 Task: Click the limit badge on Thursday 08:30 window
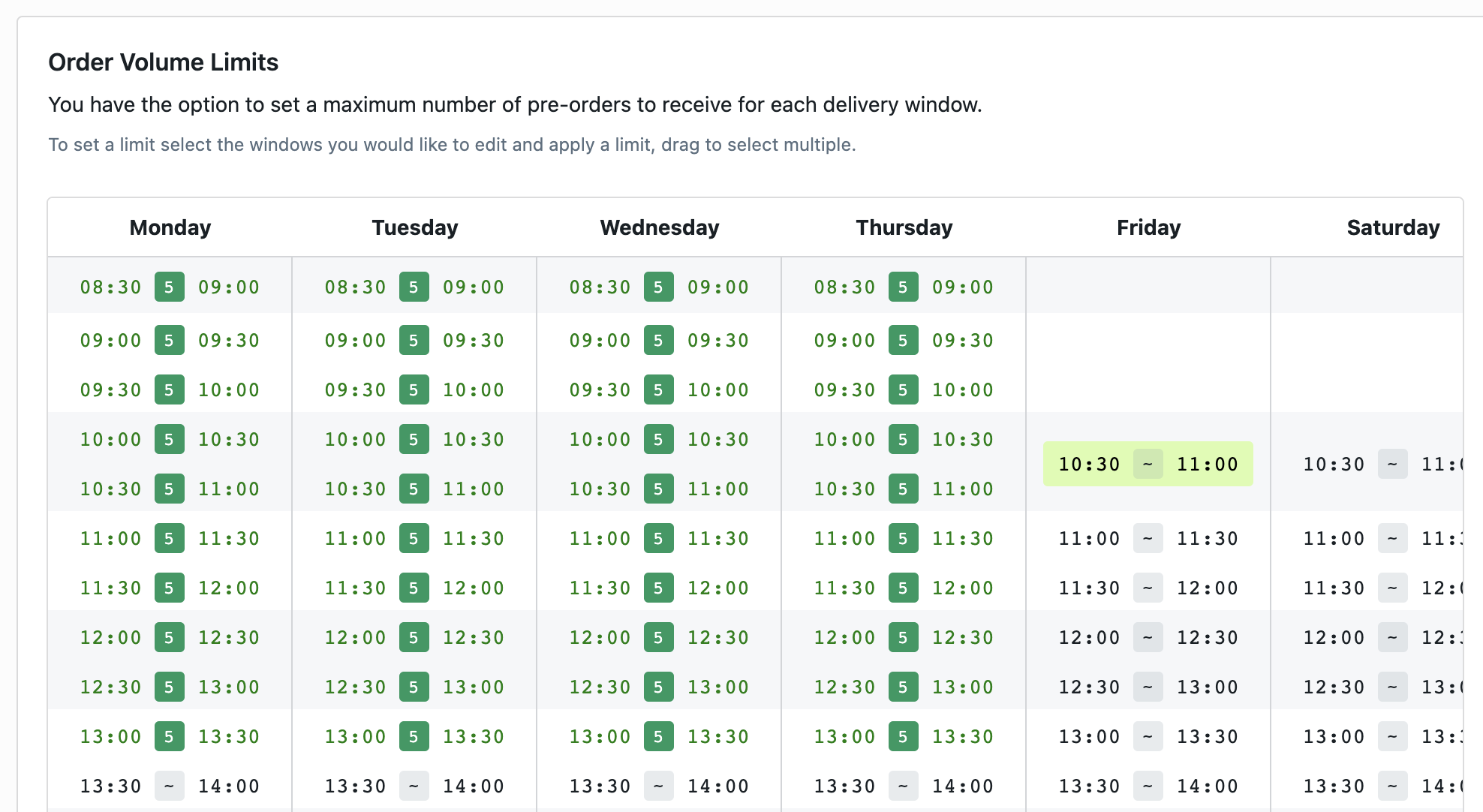904,287
